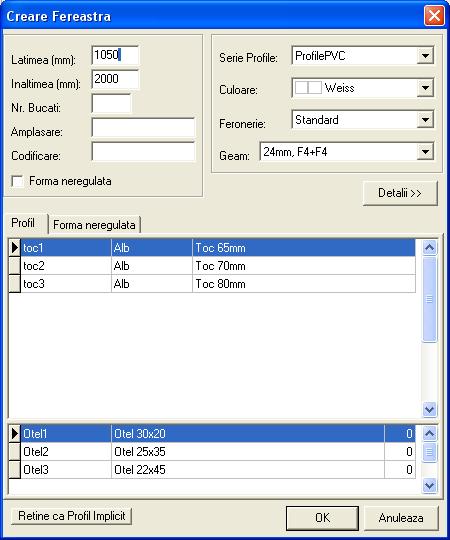This screenshot has width=450, height=540.
Task: Click the scroll-up arrow of the profile list
Action: point(429,247)
